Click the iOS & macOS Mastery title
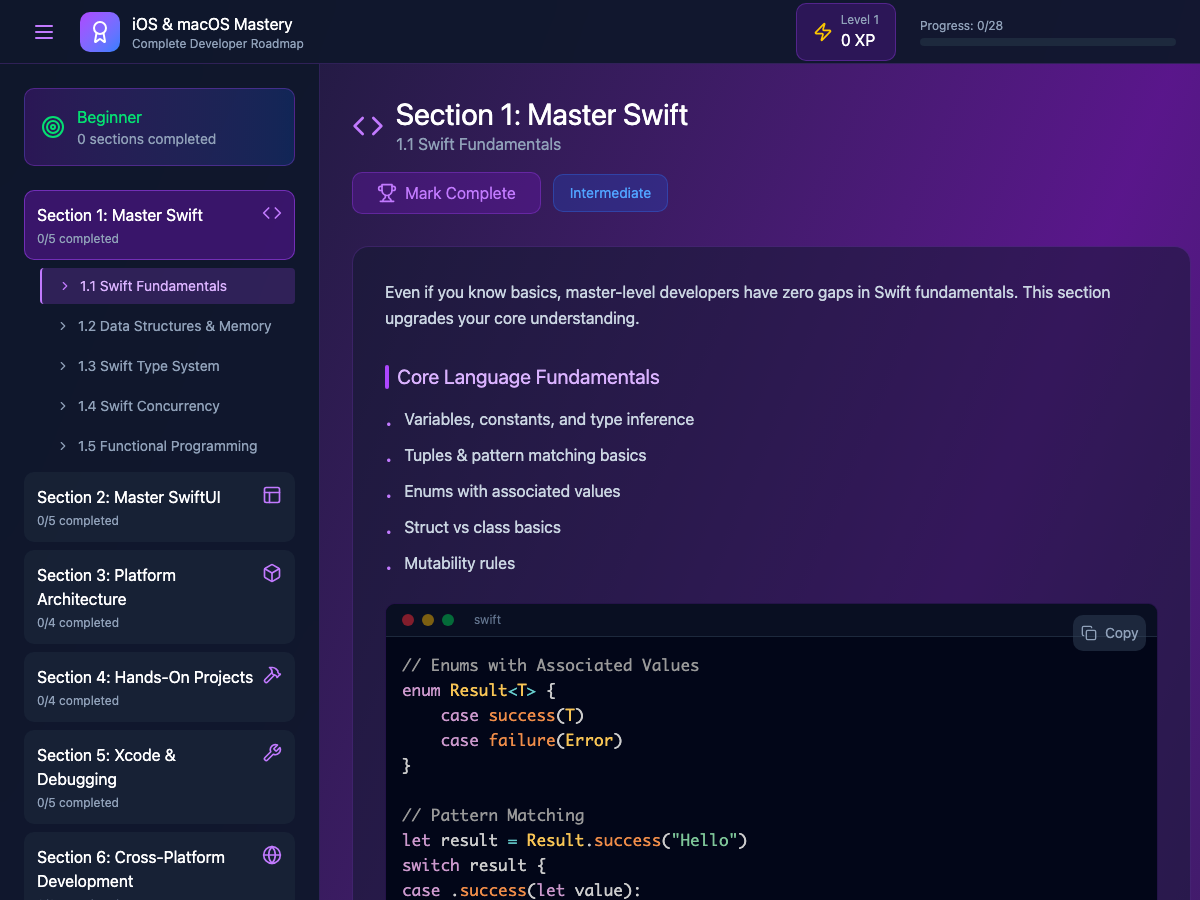 tap(212, 24)
